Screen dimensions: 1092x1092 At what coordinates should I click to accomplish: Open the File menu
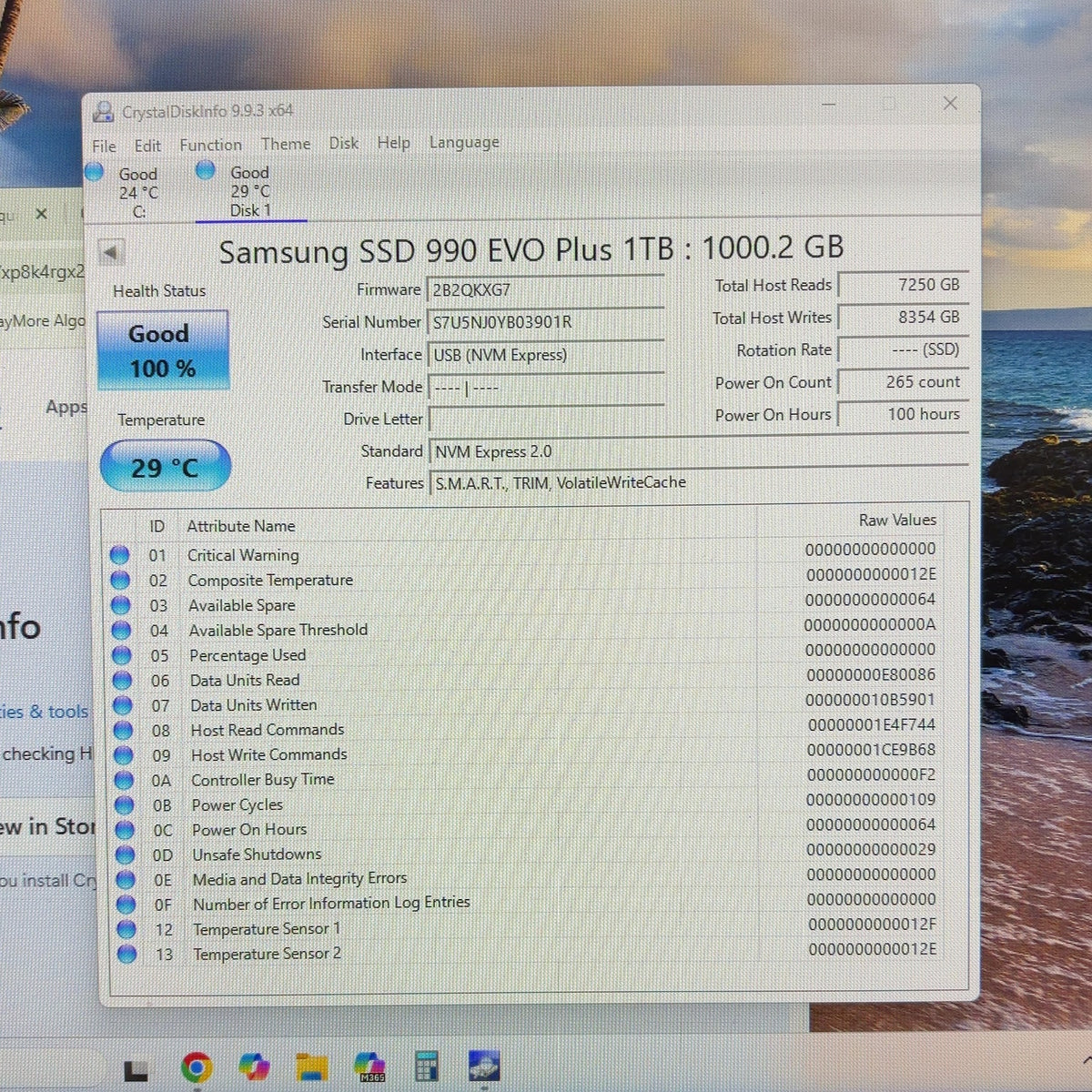click(x=104, y=146)
